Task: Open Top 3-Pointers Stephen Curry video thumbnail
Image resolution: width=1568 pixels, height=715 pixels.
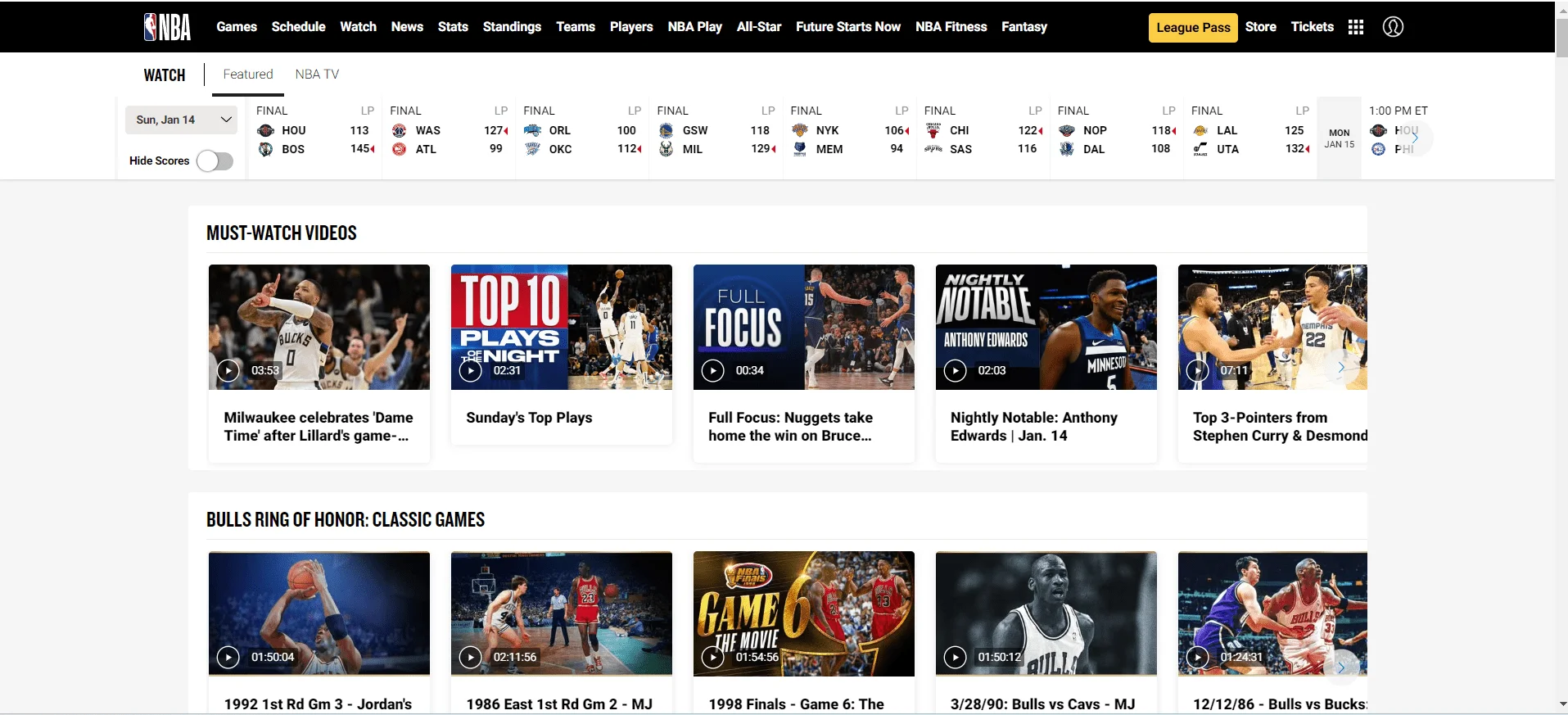Action: tap(1272, 327)
